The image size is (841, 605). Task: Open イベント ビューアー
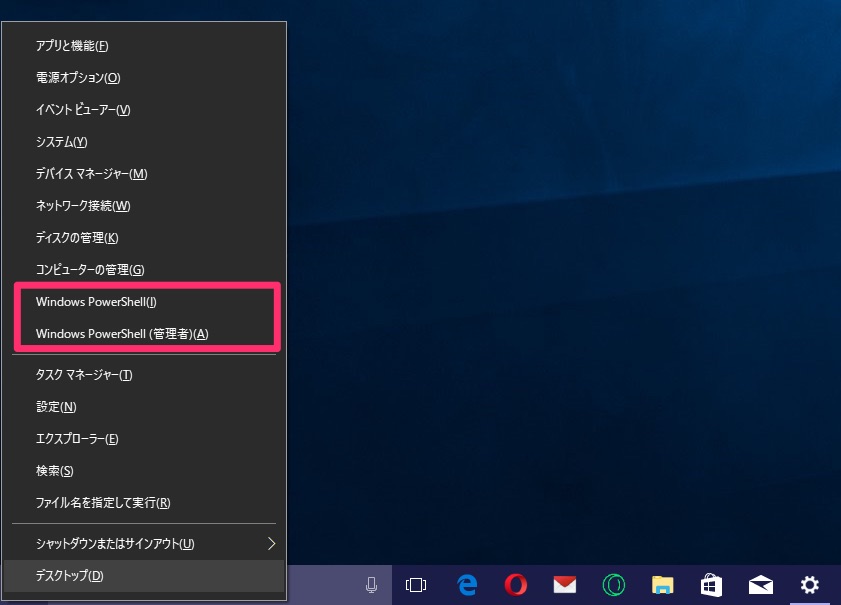144,110
